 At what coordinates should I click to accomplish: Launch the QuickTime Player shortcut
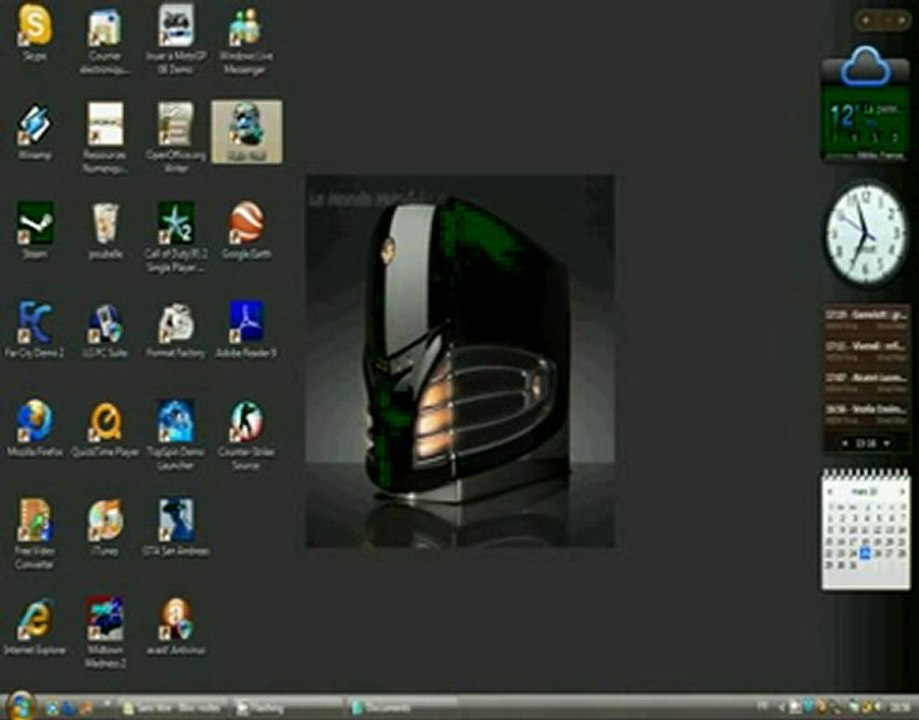pyautogui.click(x=105, y=429)
